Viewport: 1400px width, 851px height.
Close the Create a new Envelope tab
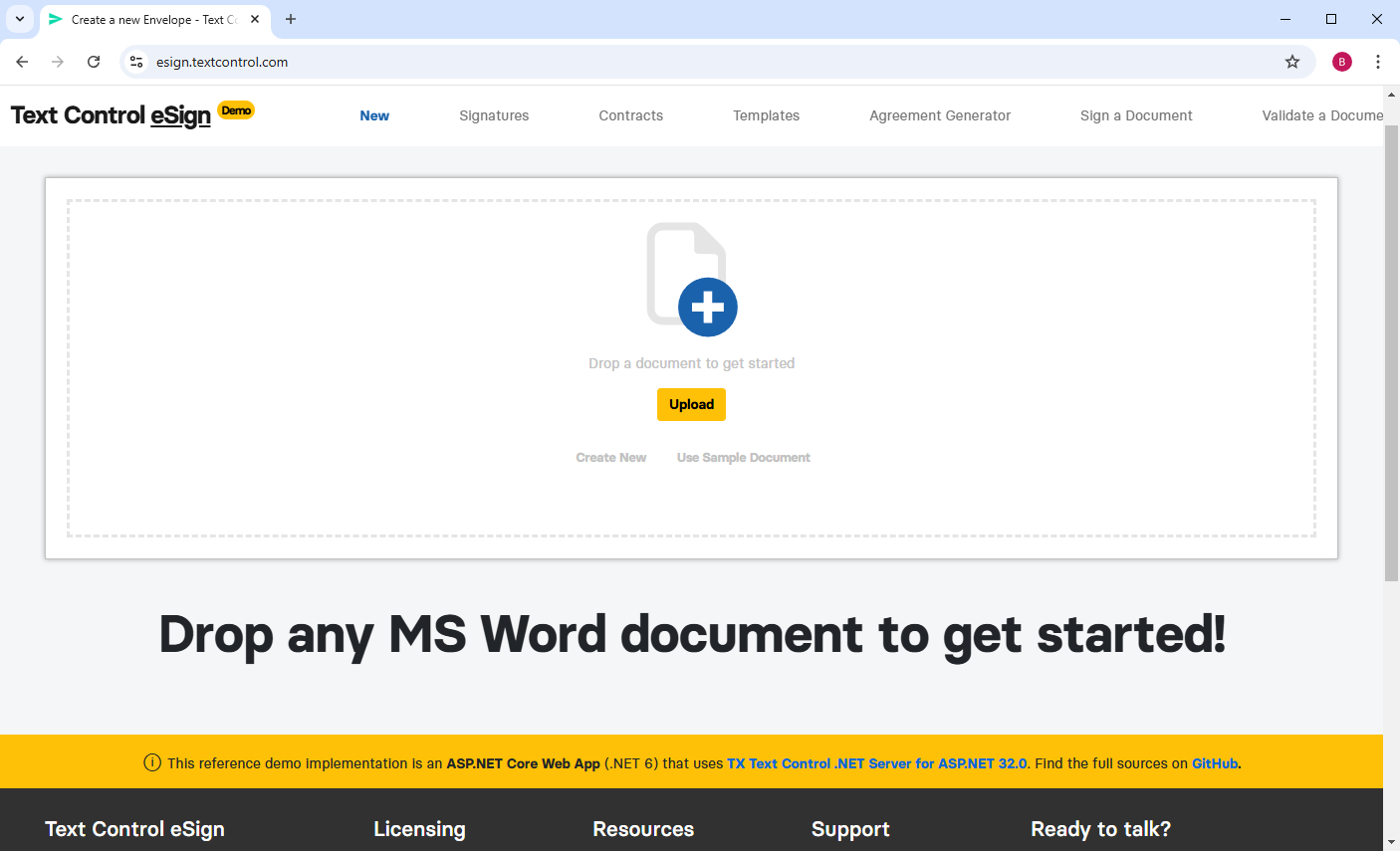click(x=255, y=19)
